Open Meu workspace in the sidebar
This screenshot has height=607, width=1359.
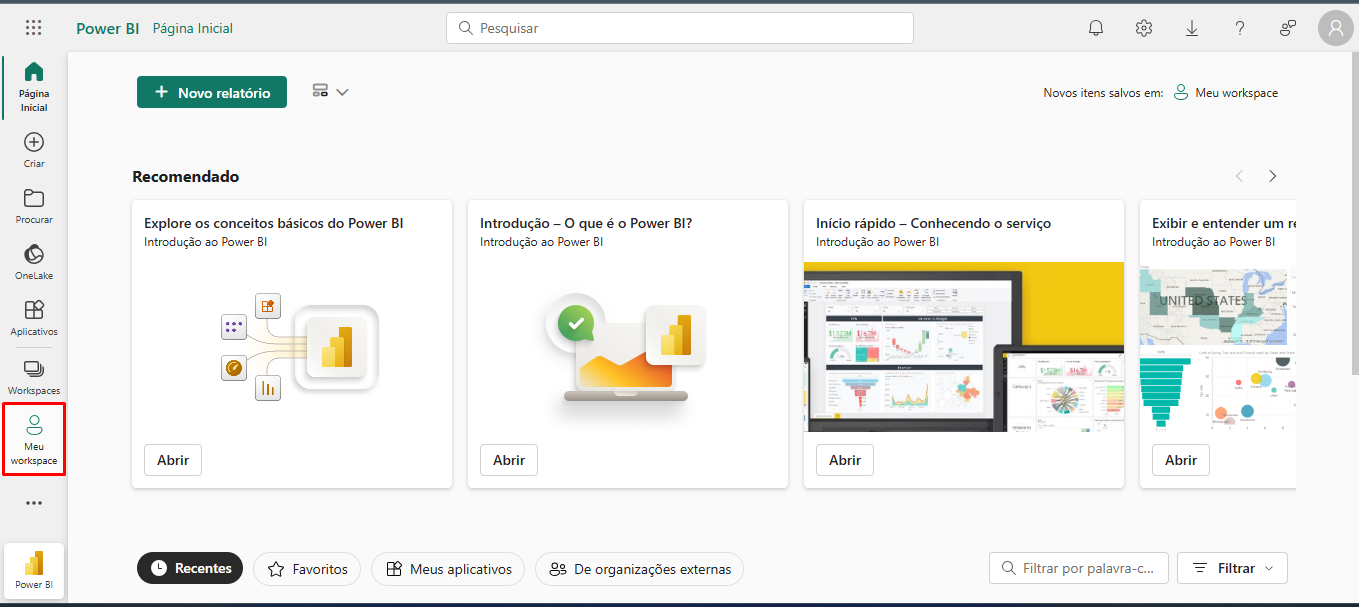(34, 440)
